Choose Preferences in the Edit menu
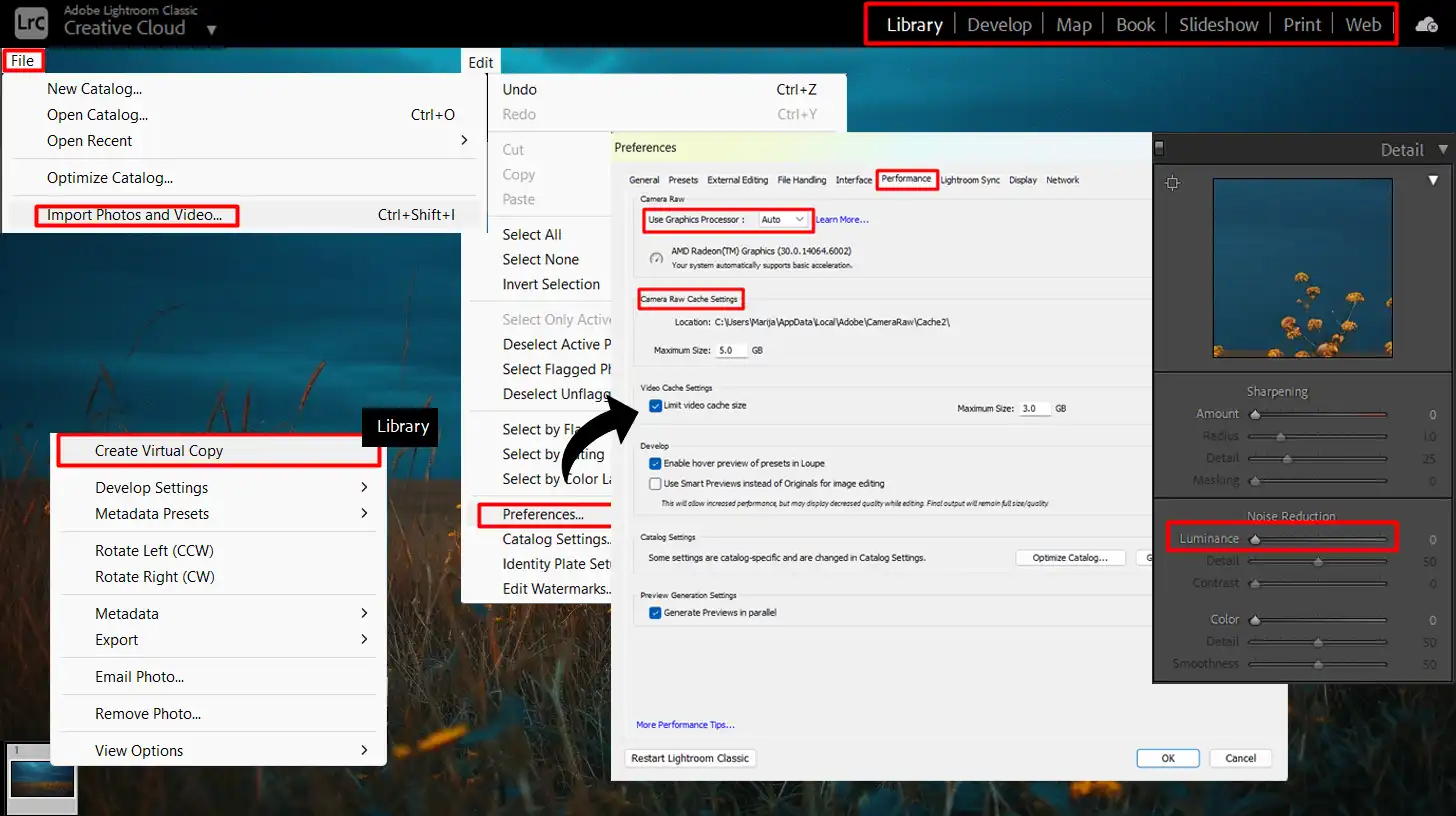The image size is (1456, 816). [x=544, y=514]
